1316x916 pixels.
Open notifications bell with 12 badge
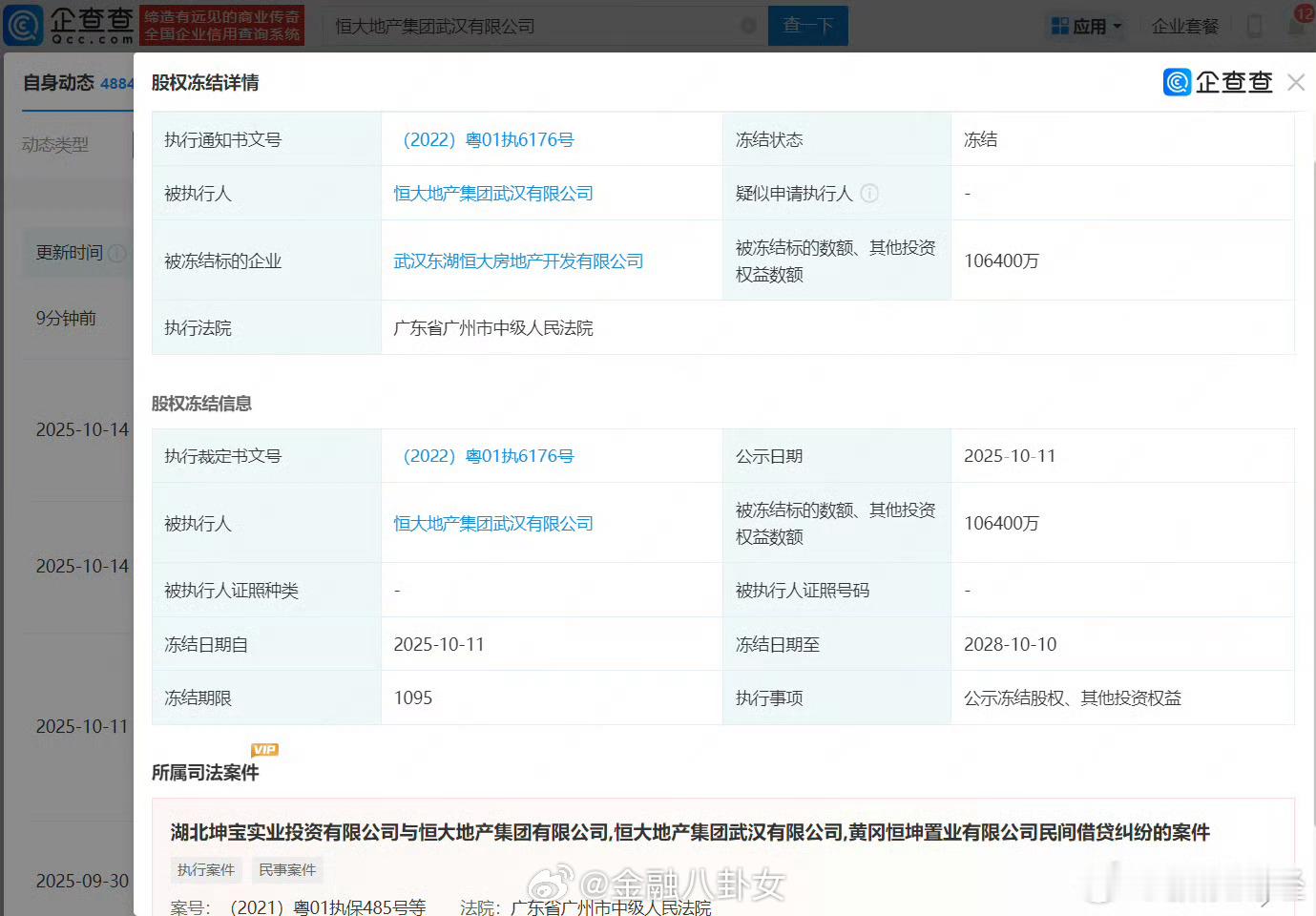[1299, 23]
